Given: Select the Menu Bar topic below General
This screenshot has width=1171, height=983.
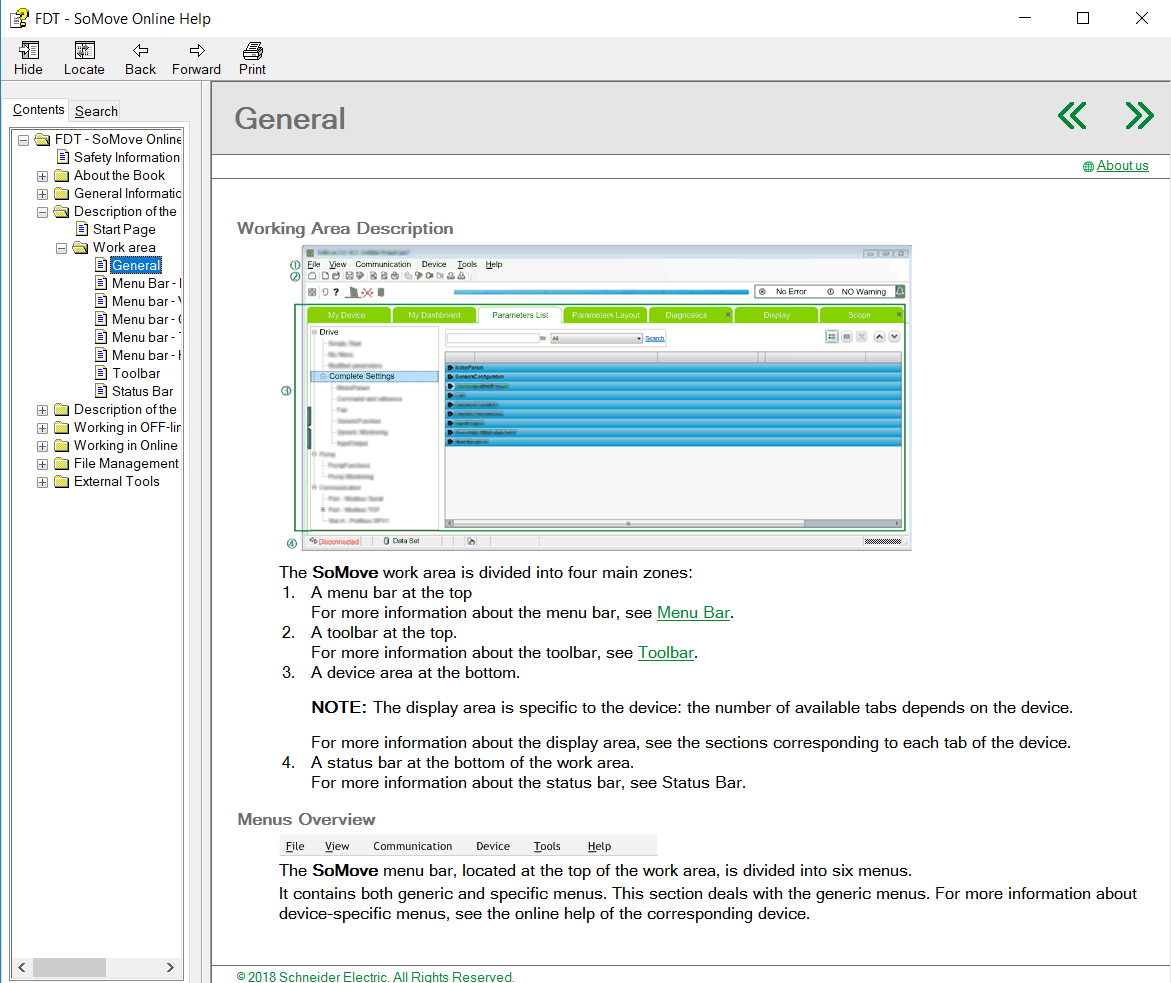Looking at the screenshot, I should tap(146, 283).
